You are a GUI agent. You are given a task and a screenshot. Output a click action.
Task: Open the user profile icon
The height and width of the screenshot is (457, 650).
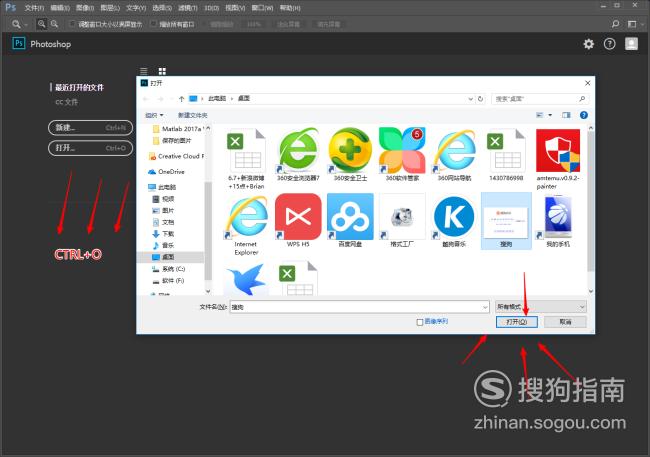(x=631, y=44)
